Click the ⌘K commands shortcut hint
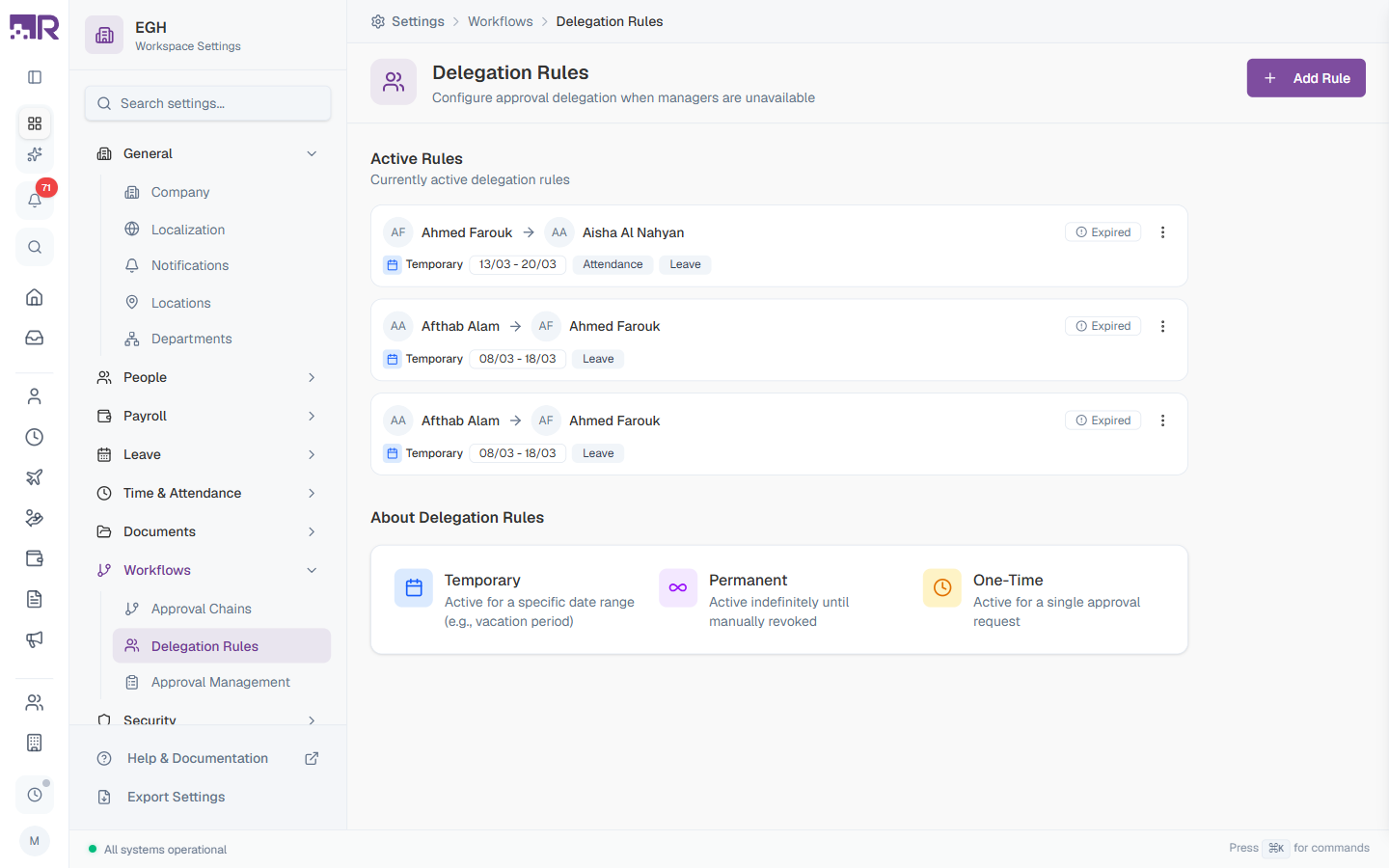Image resolution: width=1389 pixels, height=868 pixels. pyautogui.click(x=1276, y=848)
